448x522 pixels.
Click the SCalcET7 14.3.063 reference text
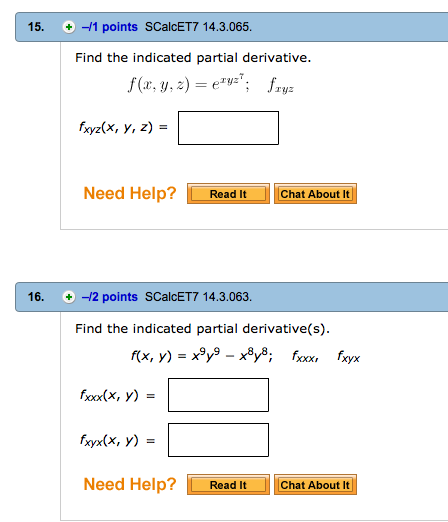(198, 297)
